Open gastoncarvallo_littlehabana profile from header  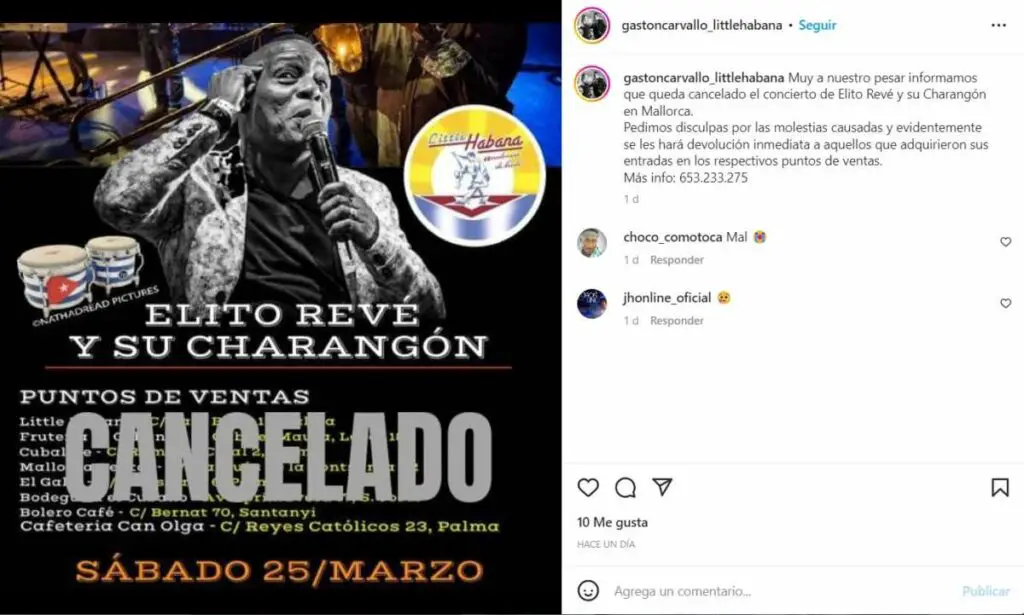(701, 25)
